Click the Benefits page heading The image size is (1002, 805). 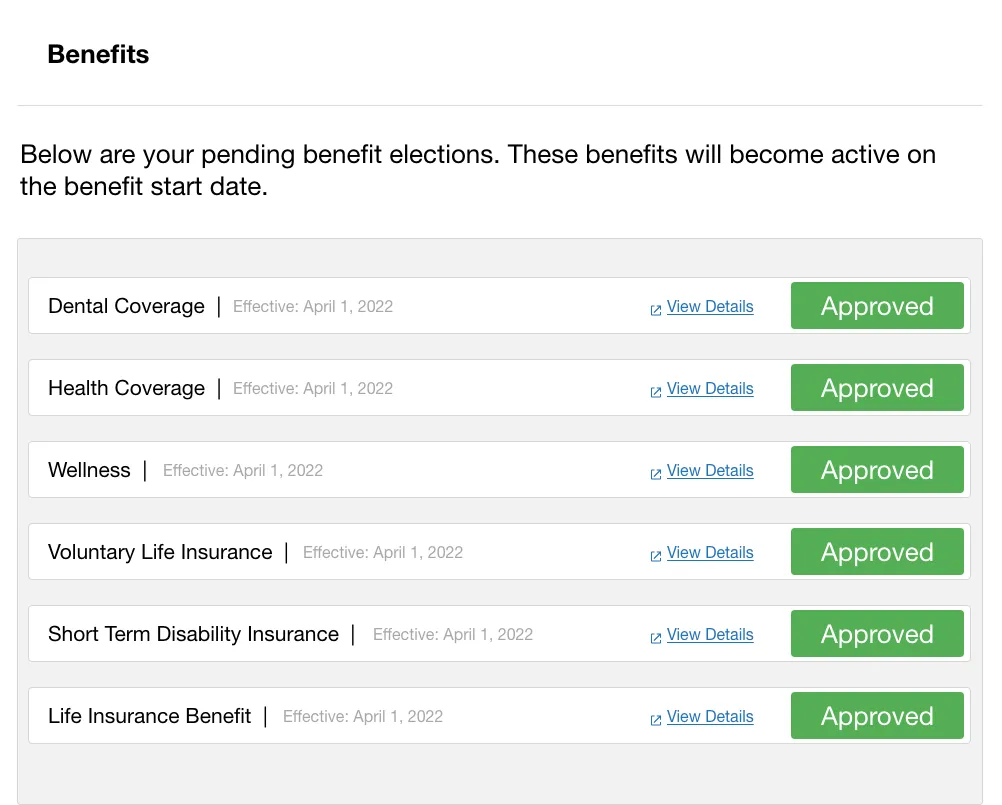point(98,54)
